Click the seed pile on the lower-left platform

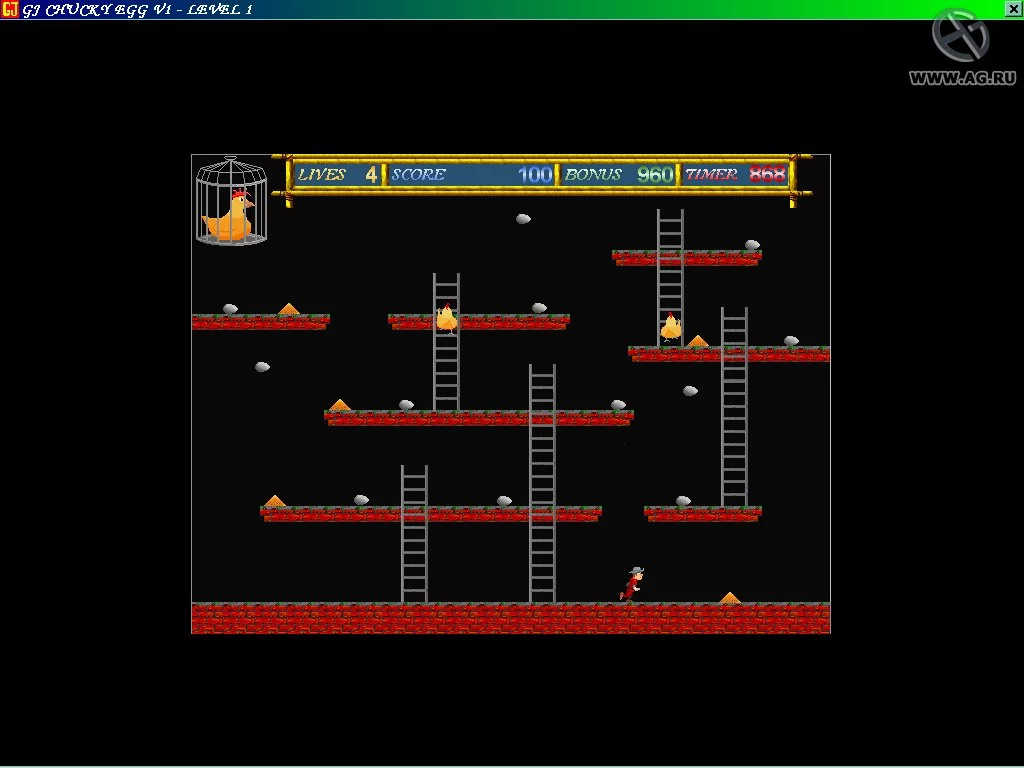point(275,501)
